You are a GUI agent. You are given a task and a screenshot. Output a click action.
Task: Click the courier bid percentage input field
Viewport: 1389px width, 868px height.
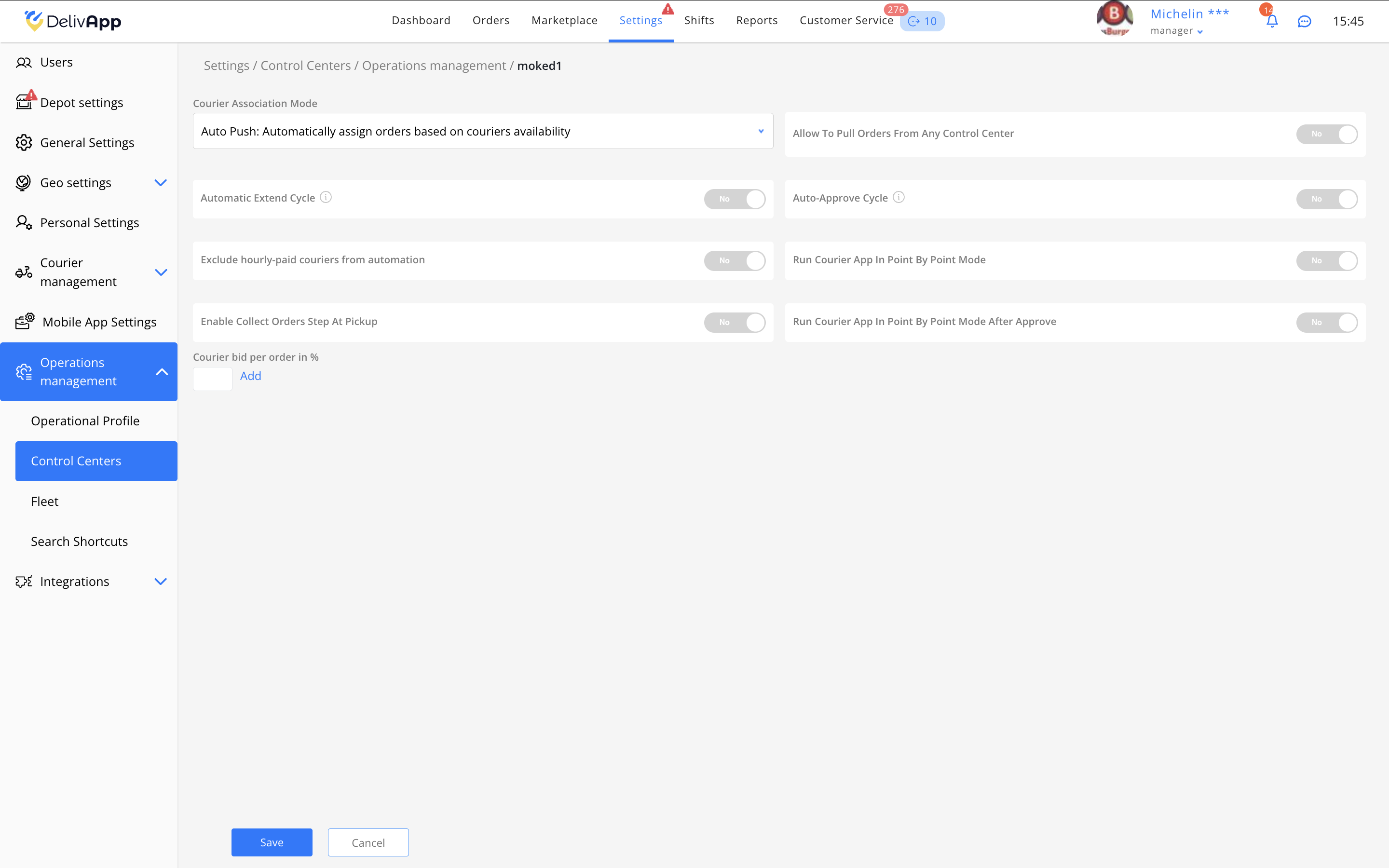pos(212,379)
